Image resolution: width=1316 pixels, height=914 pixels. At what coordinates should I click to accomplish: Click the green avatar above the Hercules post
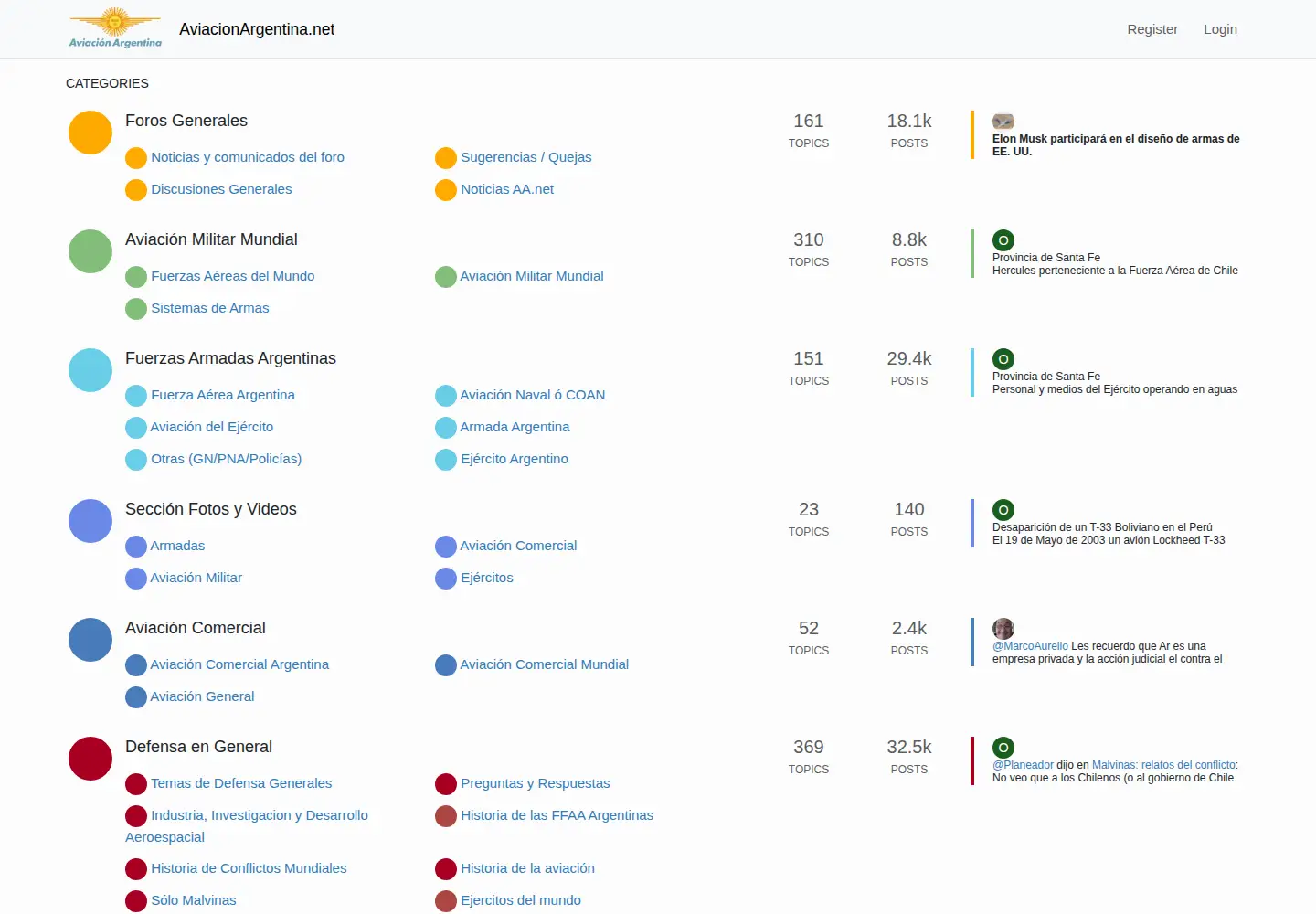1003,240
